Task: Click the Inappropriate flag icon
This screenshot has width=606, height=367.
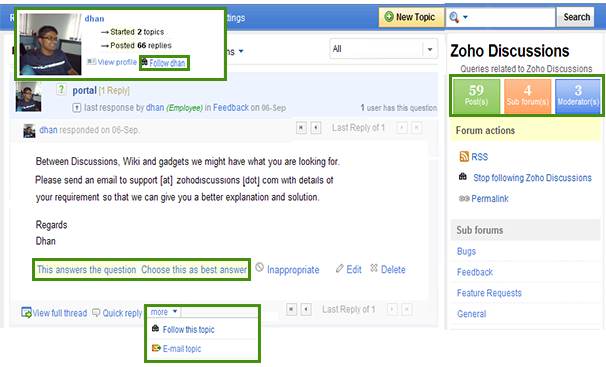Action: (x=260, y=267)
